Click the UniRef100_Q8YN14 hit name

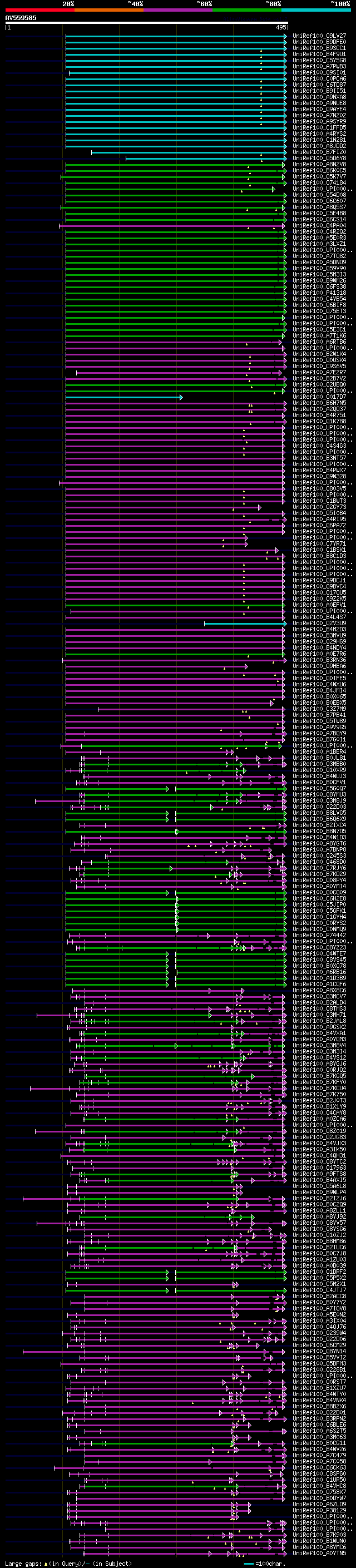[x=319, y=1352]
